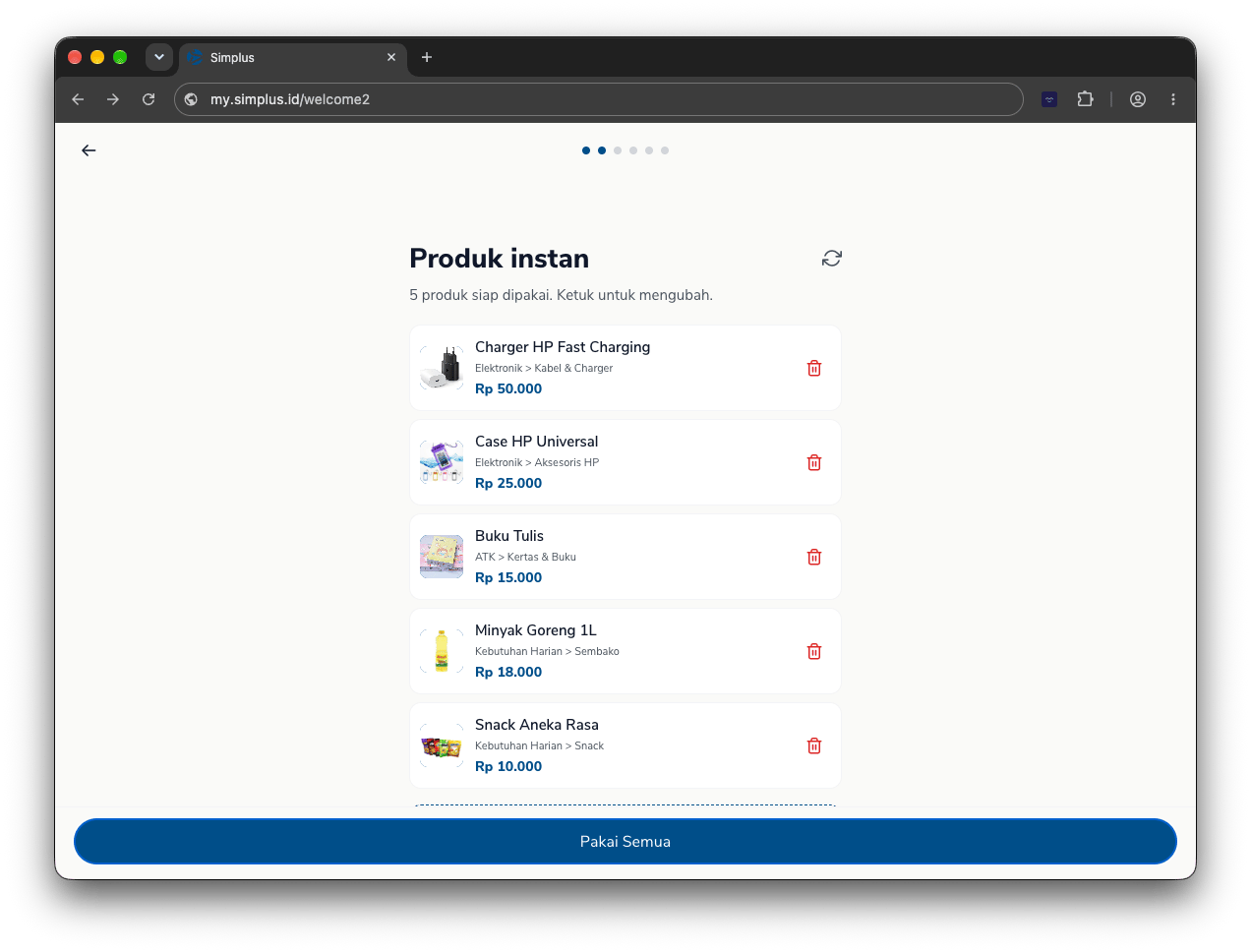Viewport: 1251px width, 952px height.
Task: Open the browser extensions puzzle icon
Action: 1086,99
